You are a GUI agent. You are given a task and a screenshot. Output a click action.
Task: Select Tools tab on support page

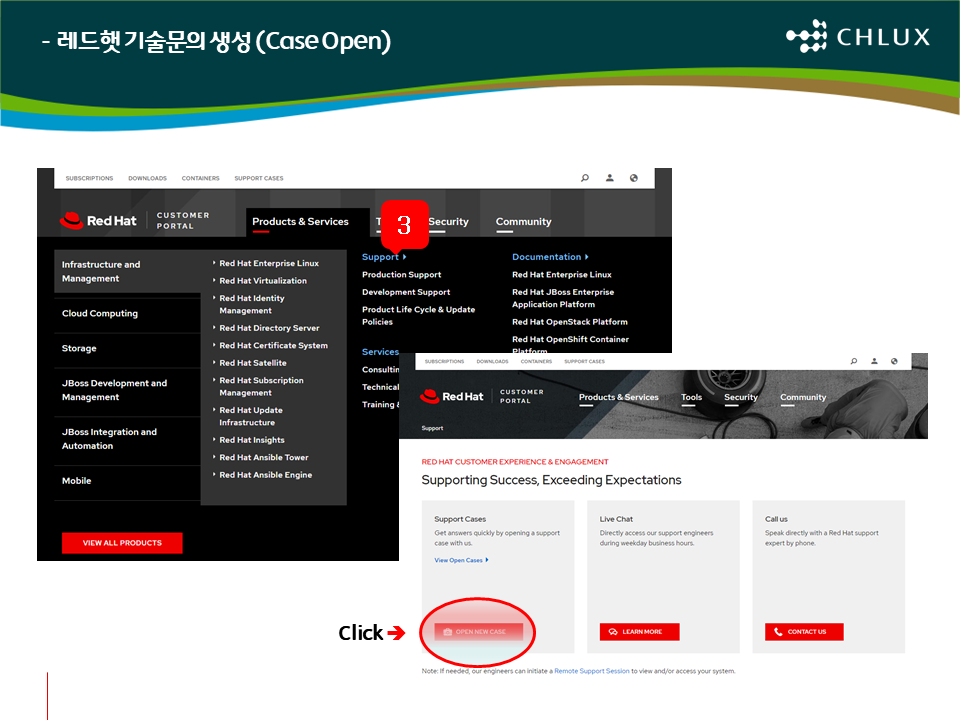click(x=692, y=397)
